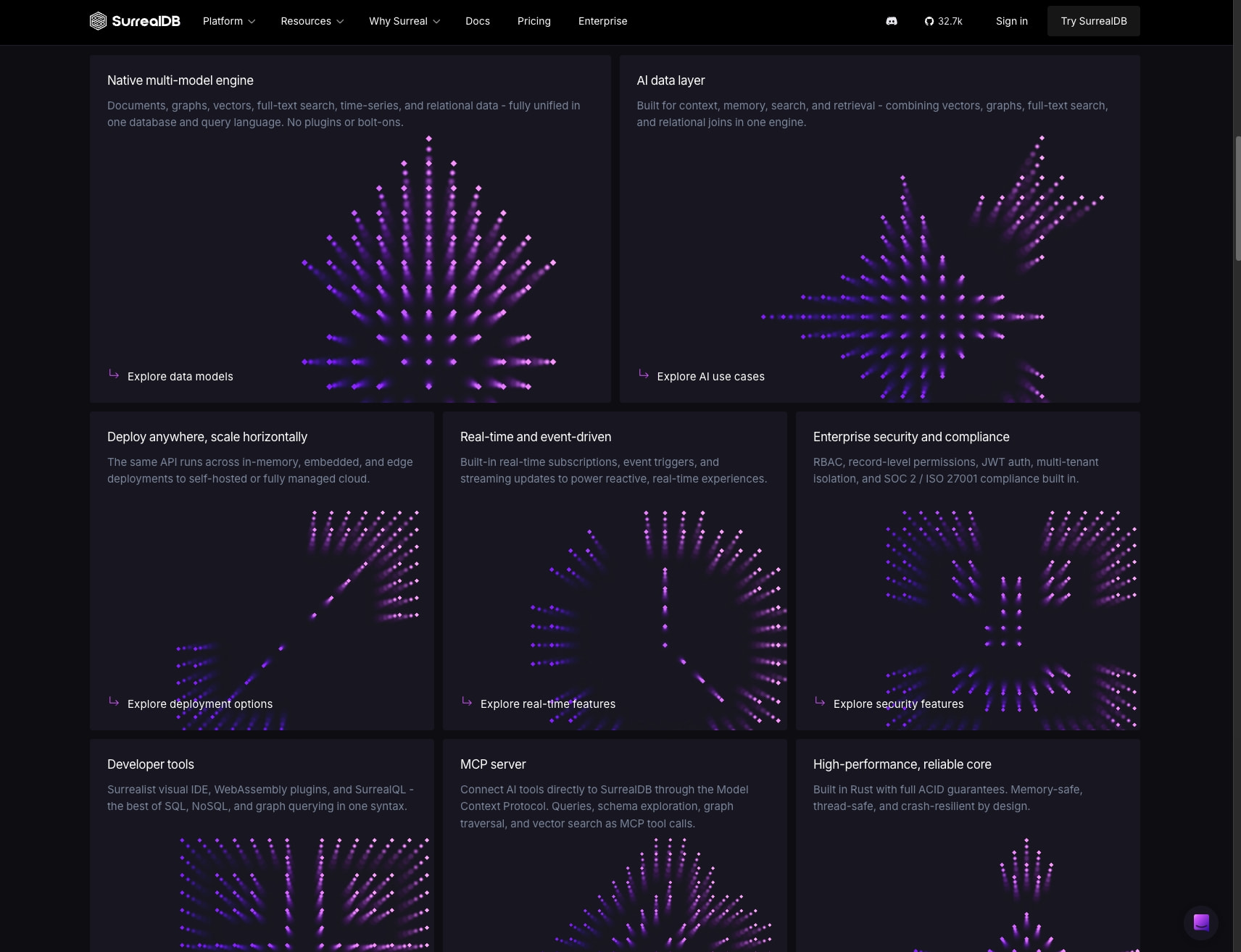Click Deploy anywhere, scale horizontally heading
Image resolution: width=1241 pixels, height=952 pixels.
(x=207, y=437)
